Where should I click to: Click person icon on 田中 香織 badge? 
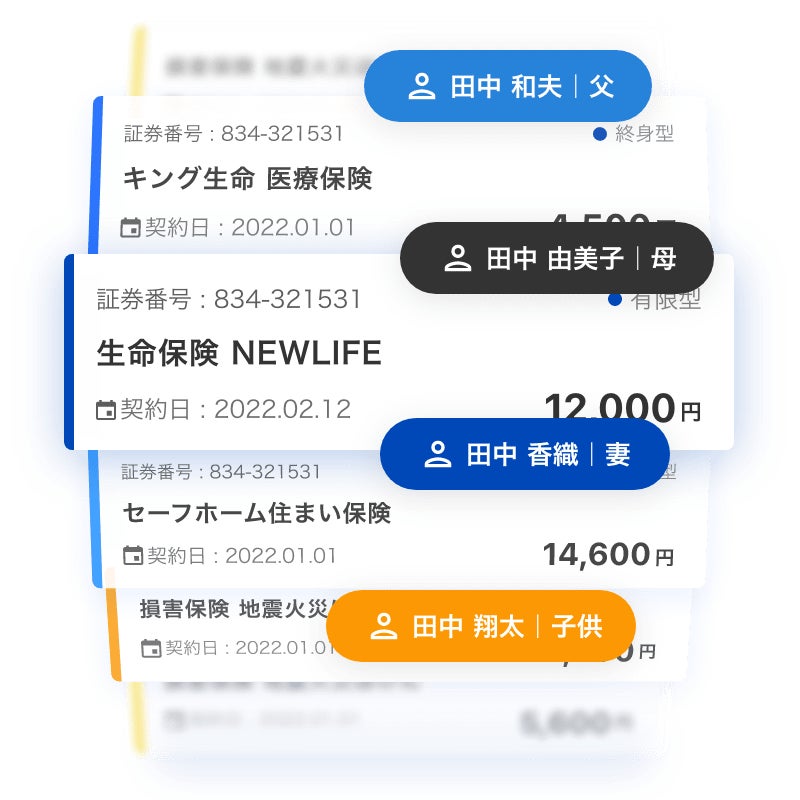pos(438,455)
